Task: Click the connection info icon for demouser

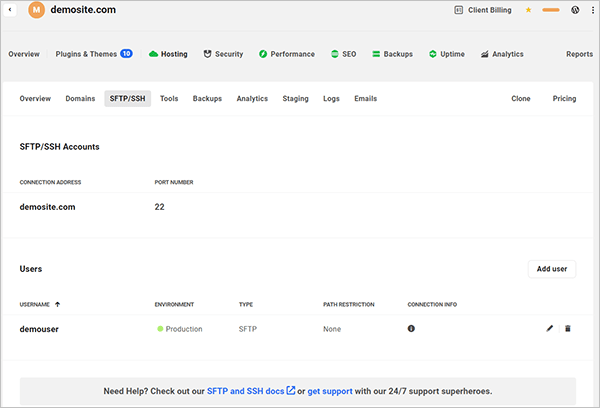Action: pos(411,328)
